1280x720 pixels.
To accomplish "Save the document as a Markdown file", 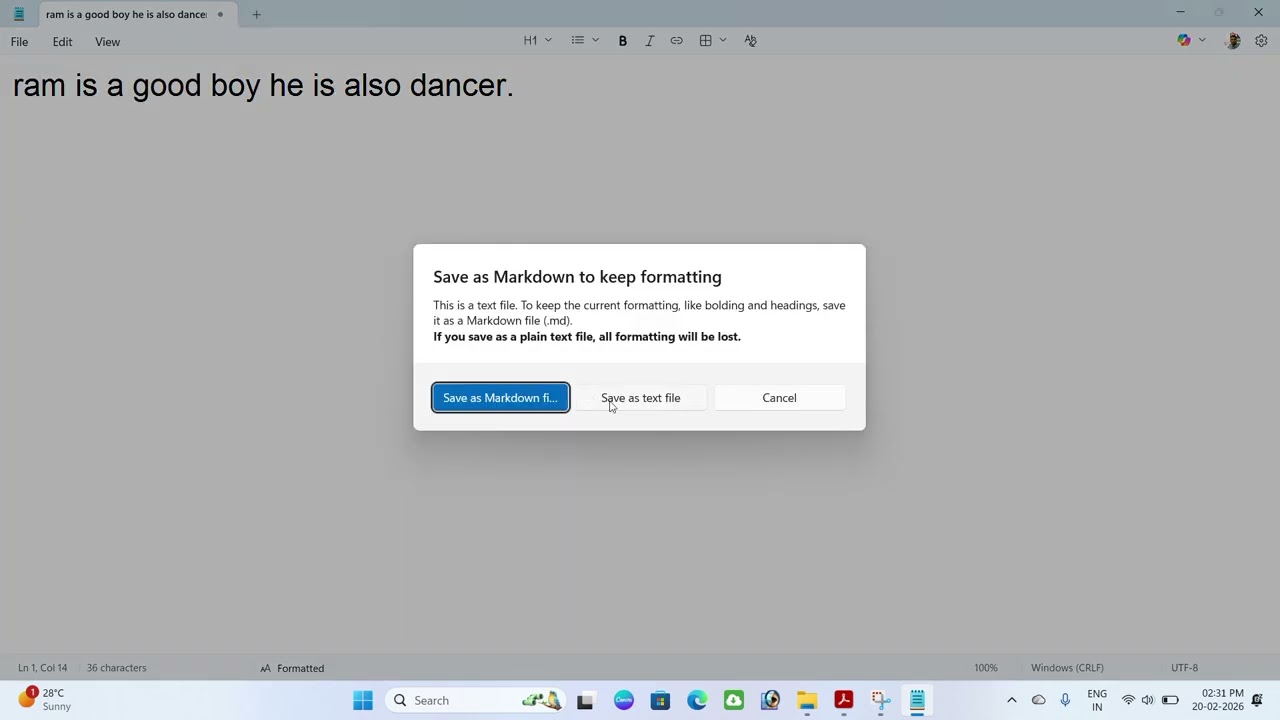I will 500,398.
